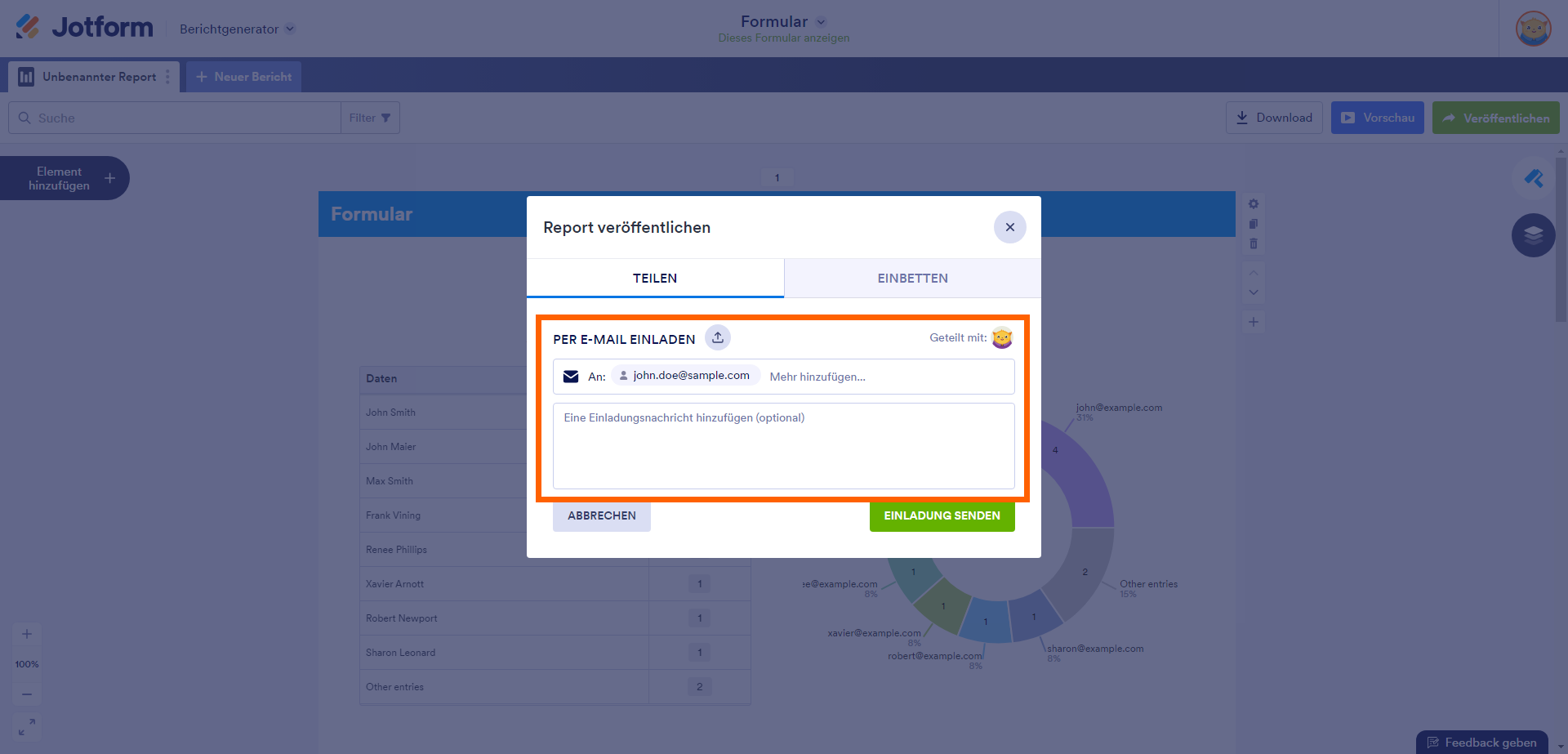Open the Filter dropdown

tap(370, 118)
